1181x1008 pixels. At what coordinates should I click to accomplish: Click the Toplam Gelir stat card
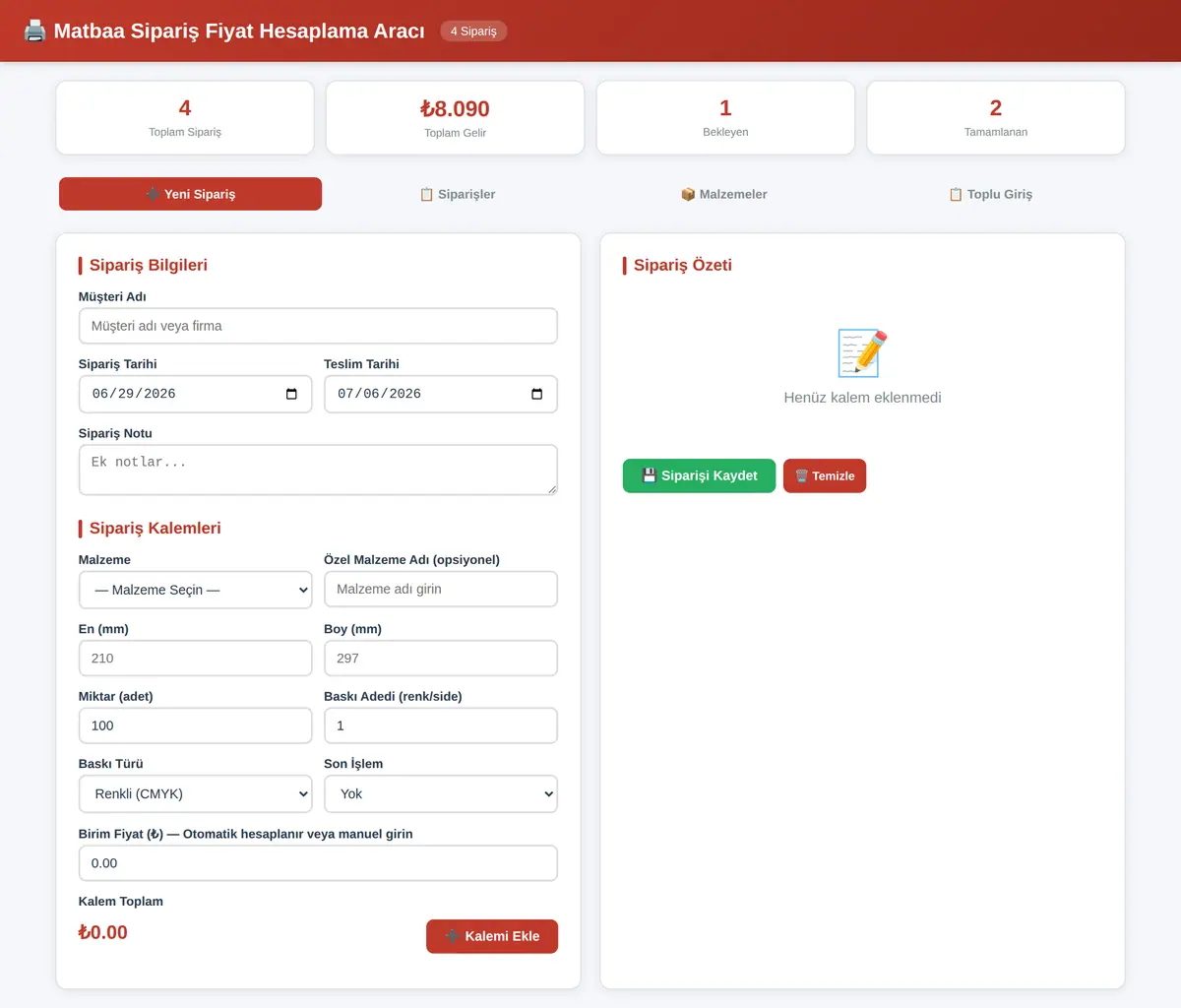[x=455, y=118]
